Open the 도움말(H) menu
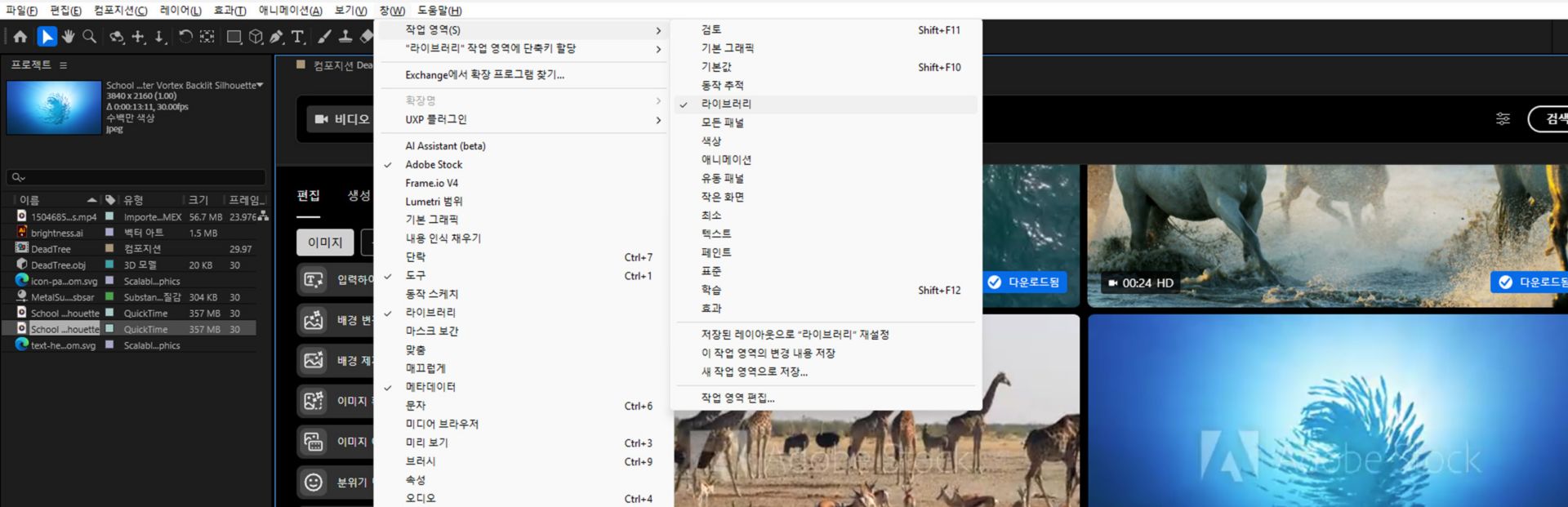This screenshot has height=507, width=1568. [x=439, y=11]
